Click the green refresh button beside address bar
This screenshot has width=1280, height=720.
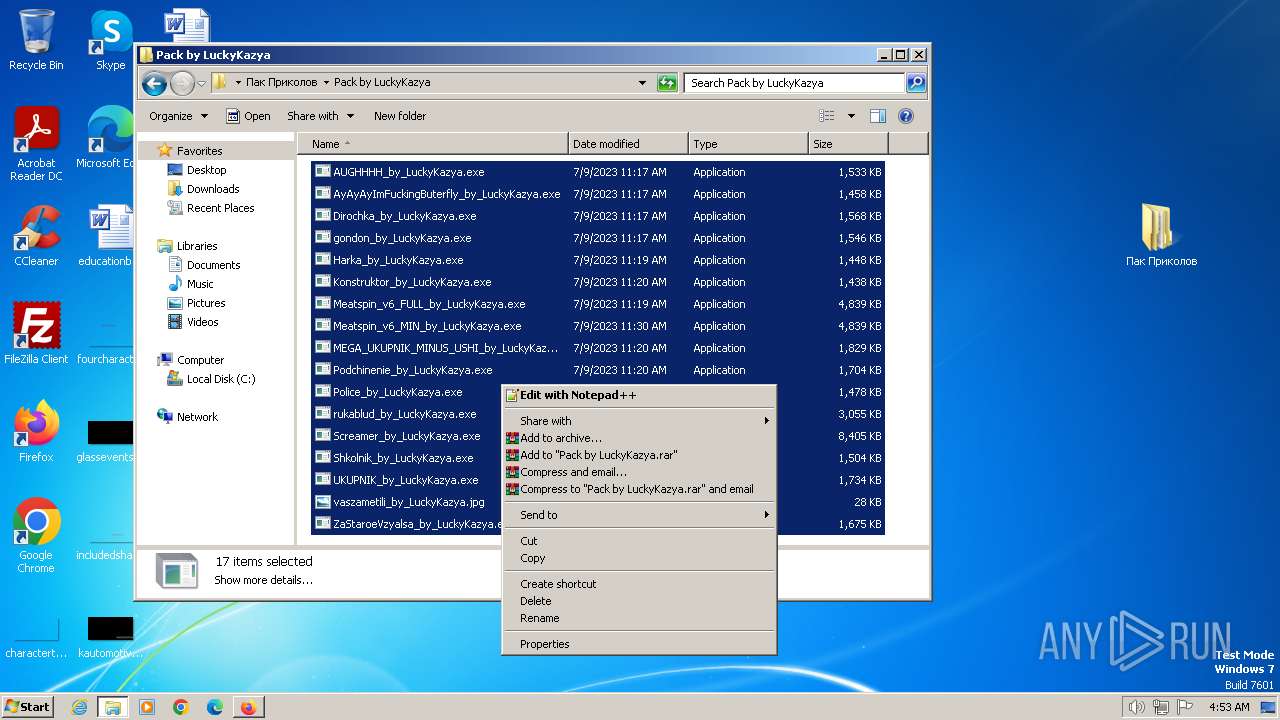[667, 83]
